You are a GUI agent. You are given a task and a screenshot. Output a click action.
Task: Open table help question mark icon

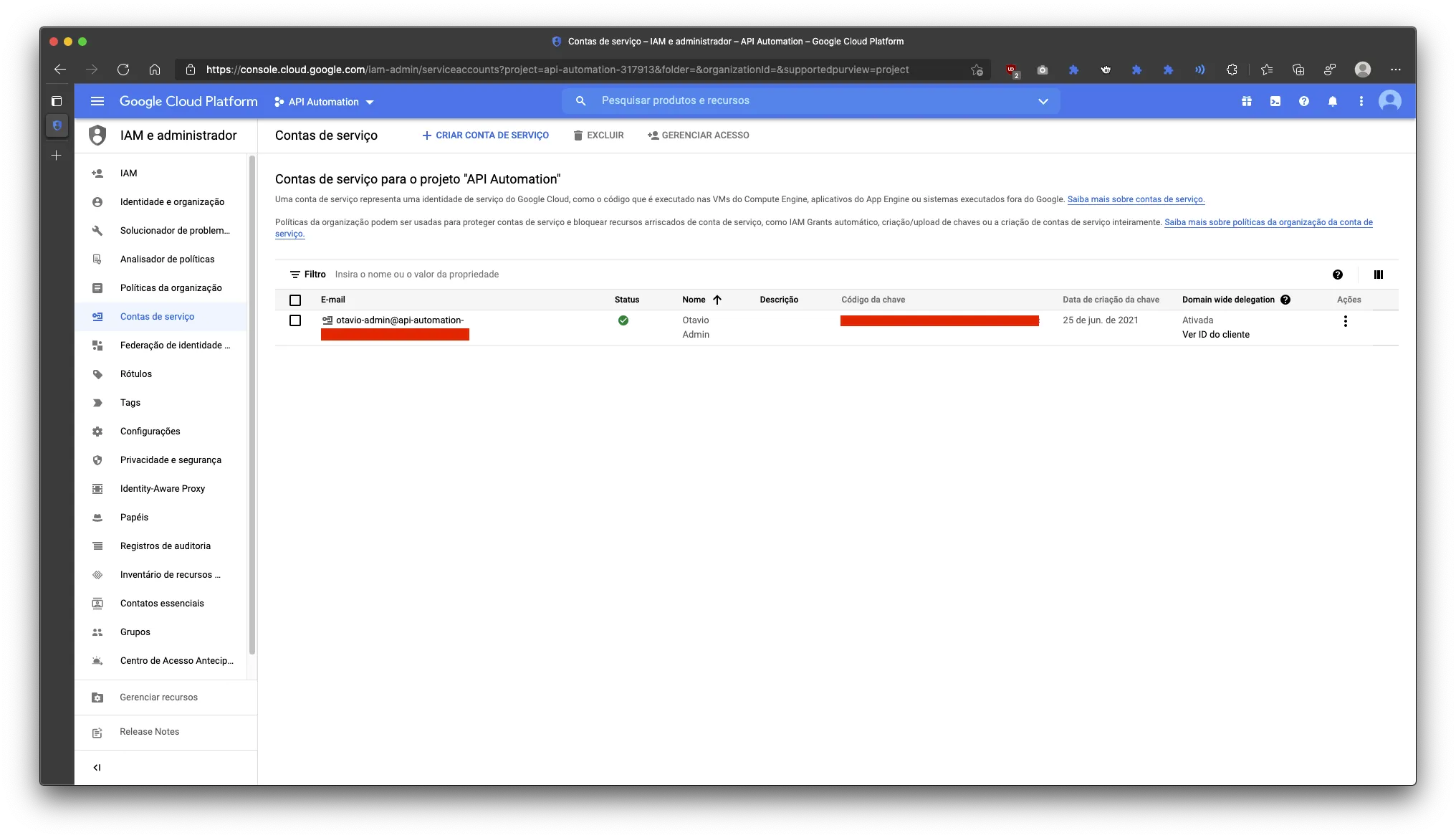tap(1338, 275)
